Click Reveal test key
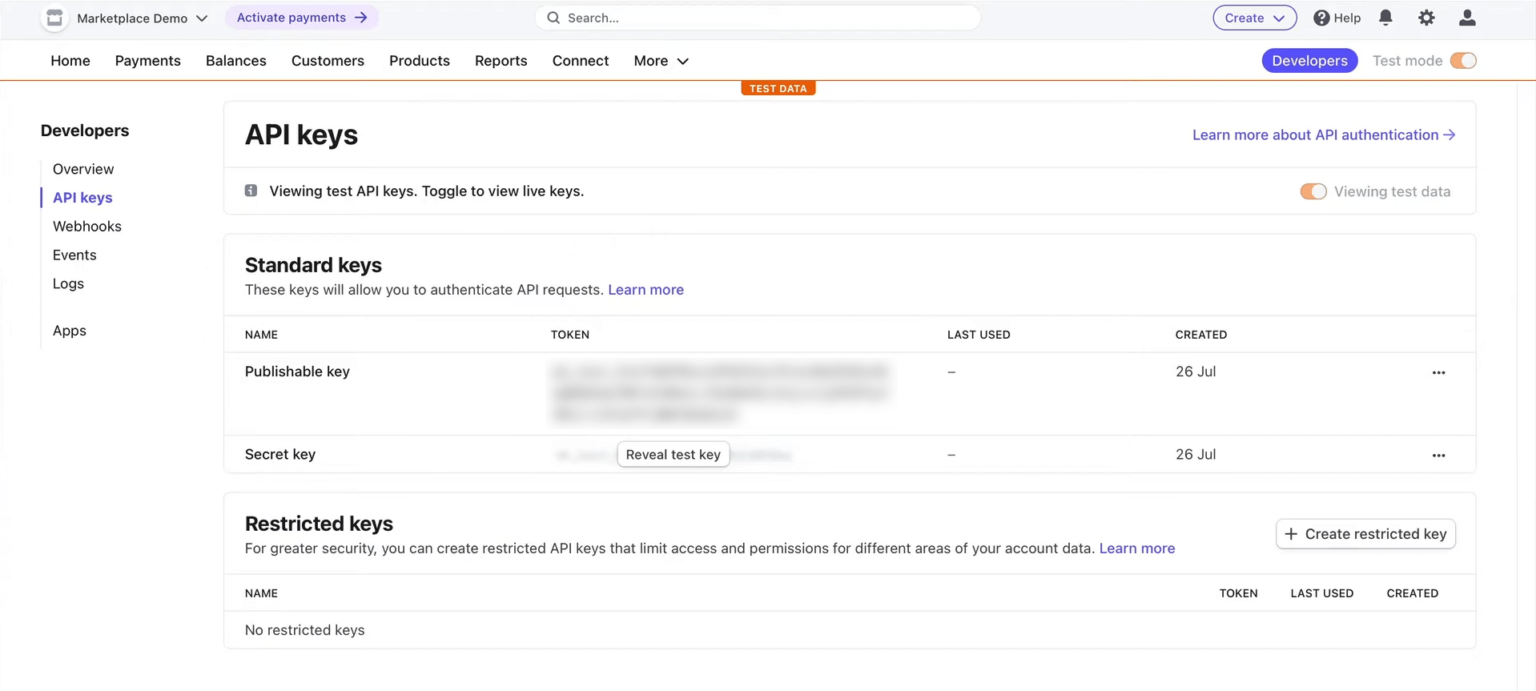 point(673,454)
